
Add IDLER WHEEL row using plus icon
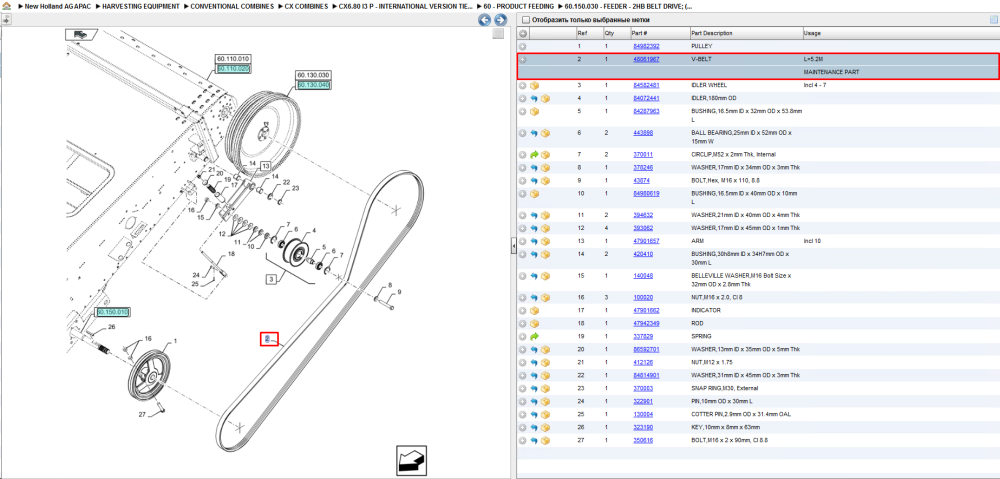pos(522,85)
